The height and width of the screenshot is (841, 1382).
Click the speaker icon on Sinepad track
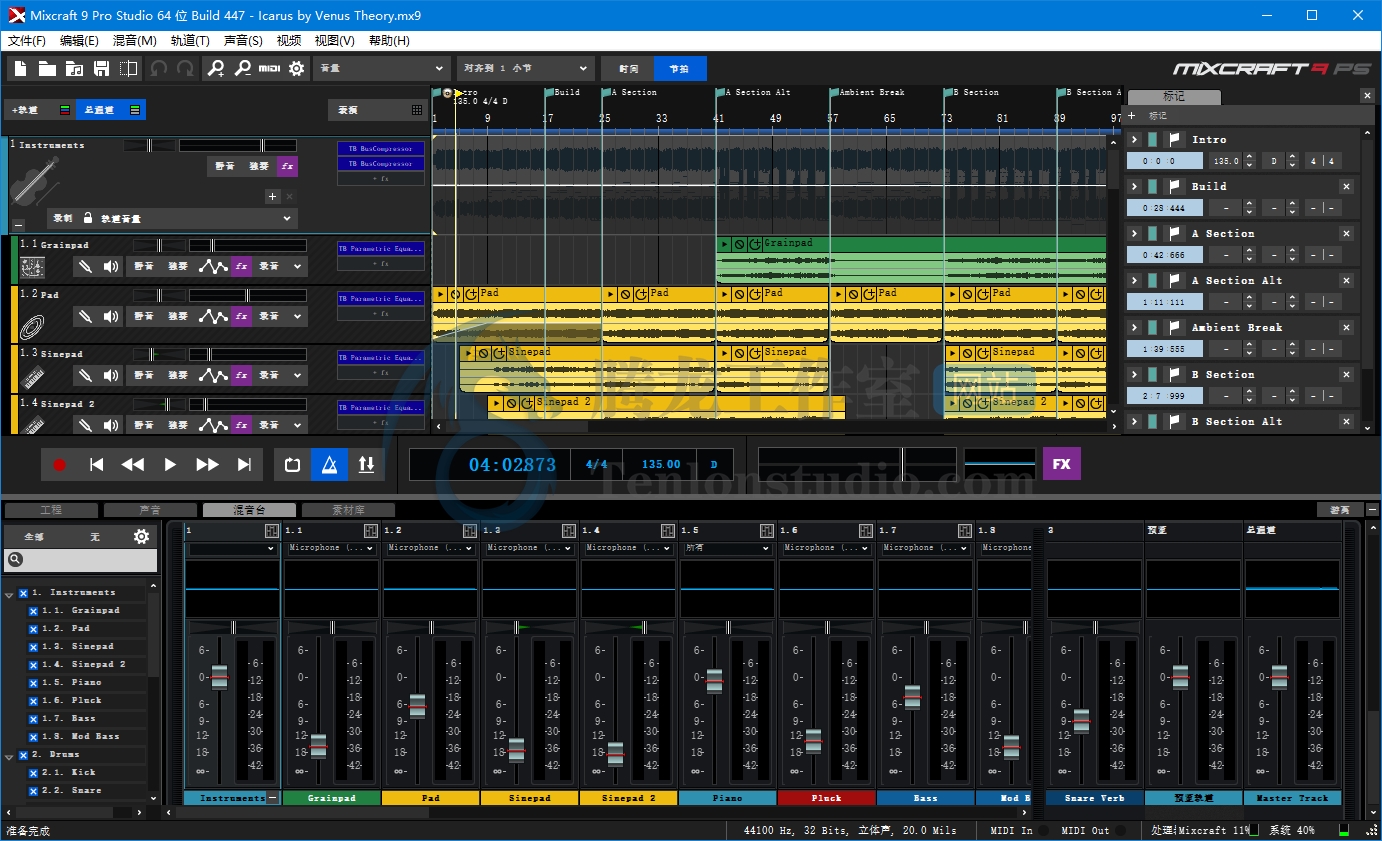(111, 375)
